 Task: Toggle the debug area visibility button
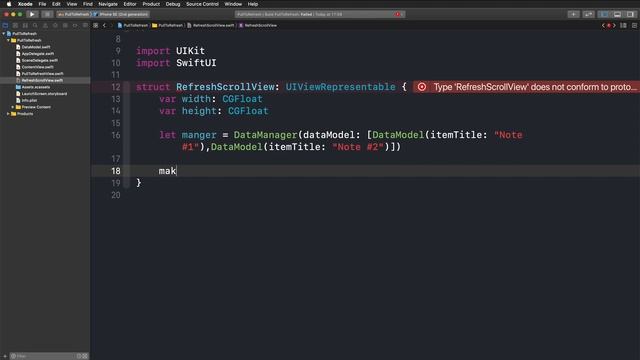[618, 14]
